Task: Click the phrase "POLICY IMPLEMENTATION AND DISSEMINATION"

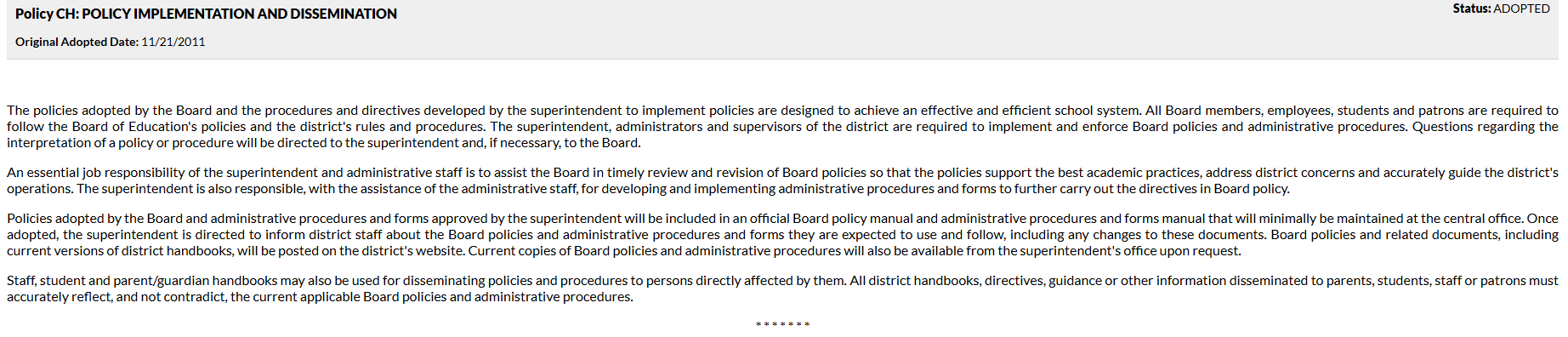Action: click(x=240, y=14)
